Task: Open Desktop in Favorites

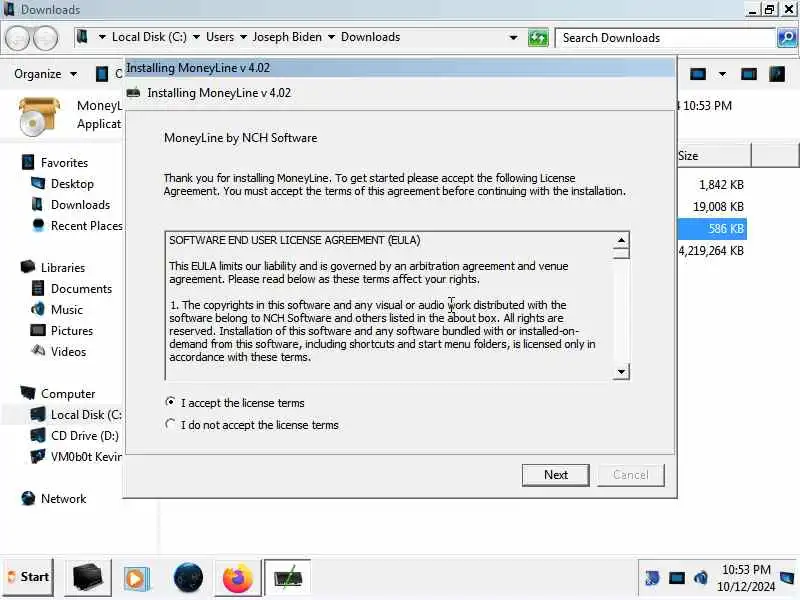Action: (x=72, y=184)
